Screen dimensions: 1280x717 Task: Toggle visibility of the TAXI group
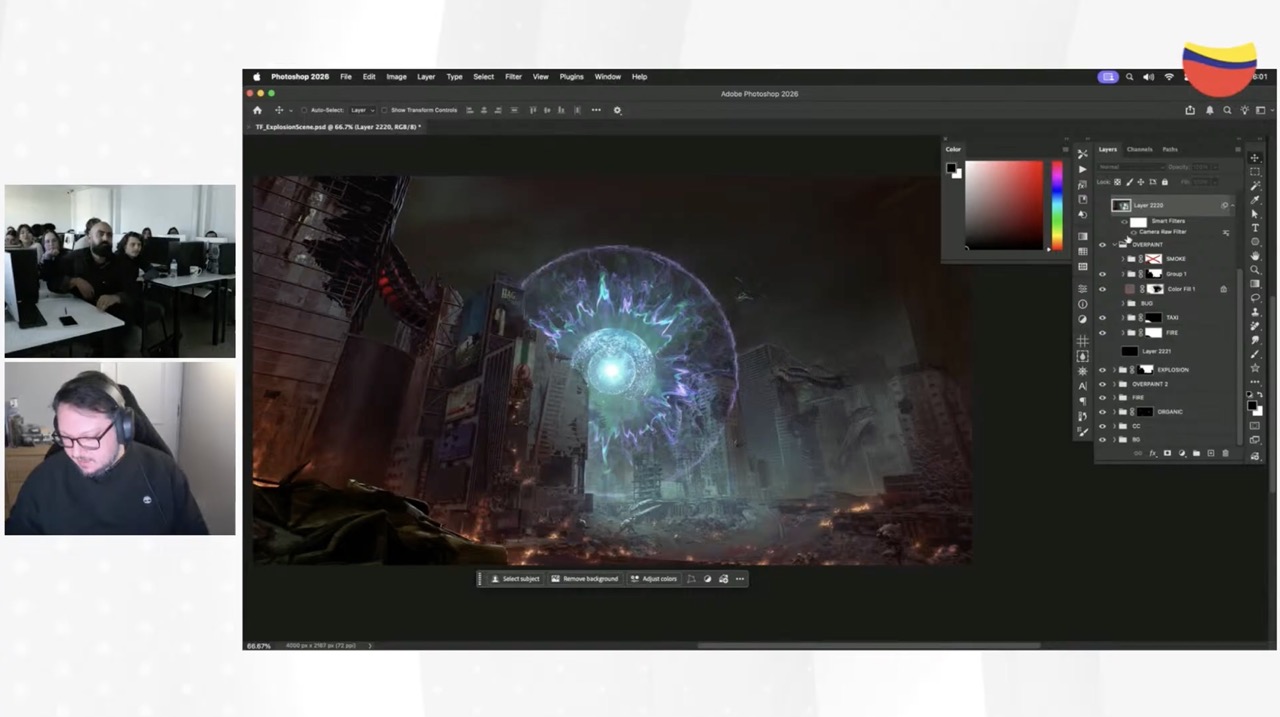pyautogui.click(x=1103, y=318)
